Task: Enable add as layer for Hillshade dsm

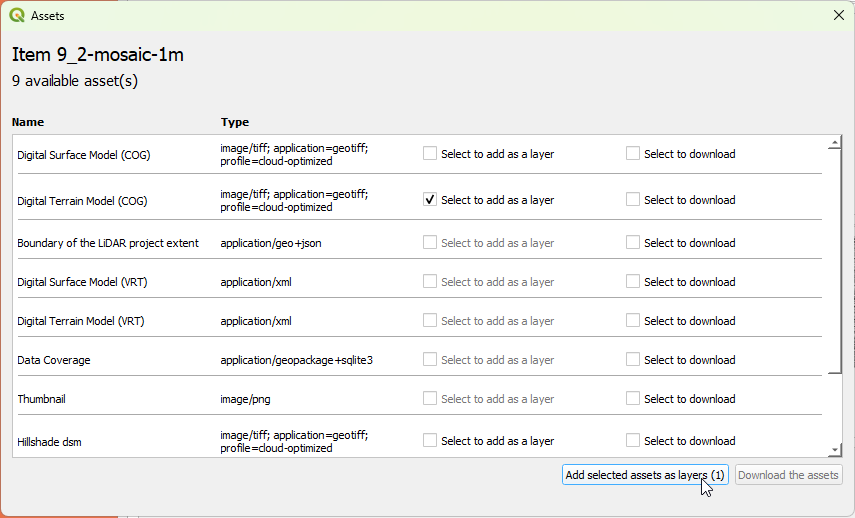Action: pyautogui.click(x=430, y=441)
